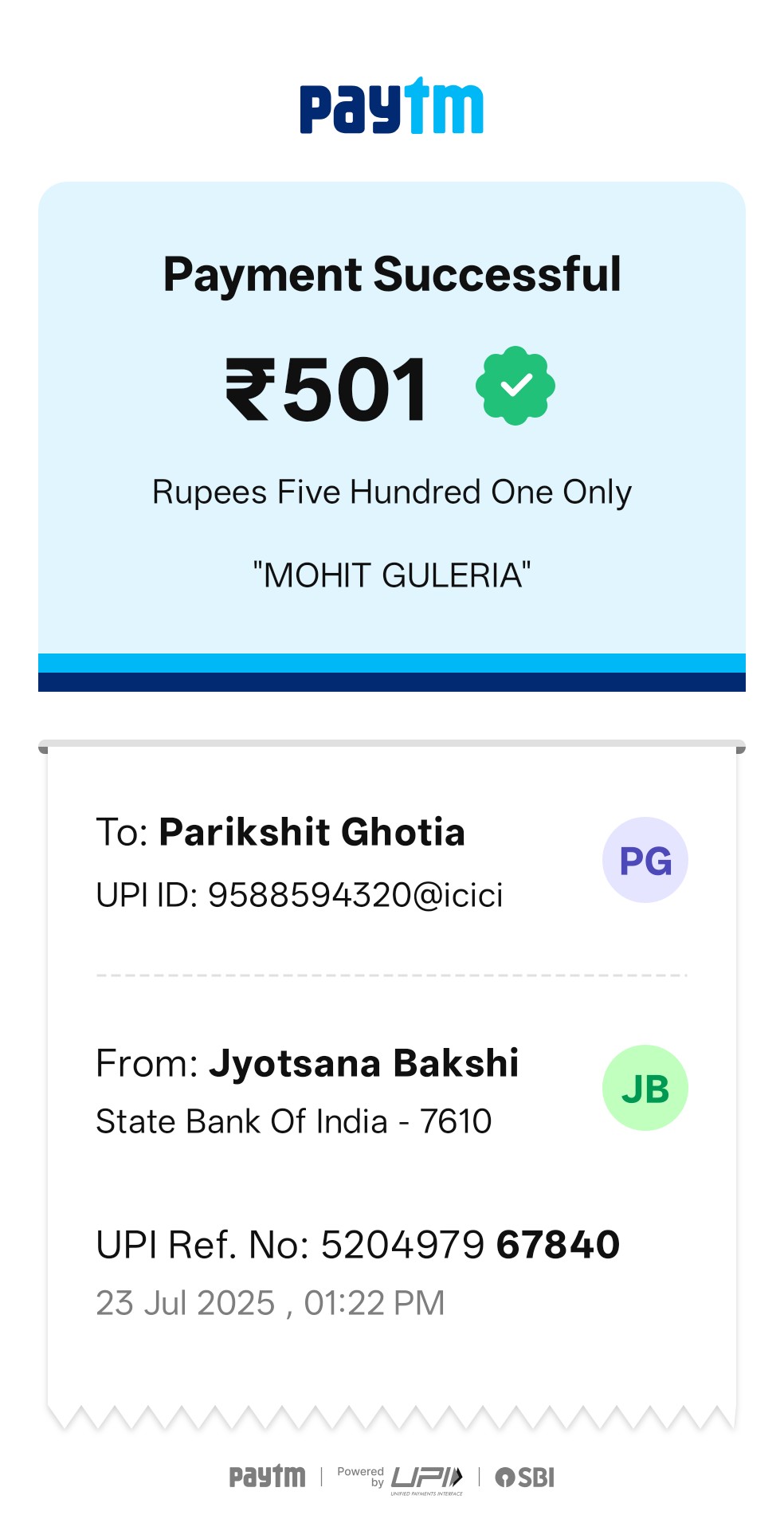Tap State Bank Of India - 7610
Viewport: 784px width, 1515px height.
(x=294, y=1121)
